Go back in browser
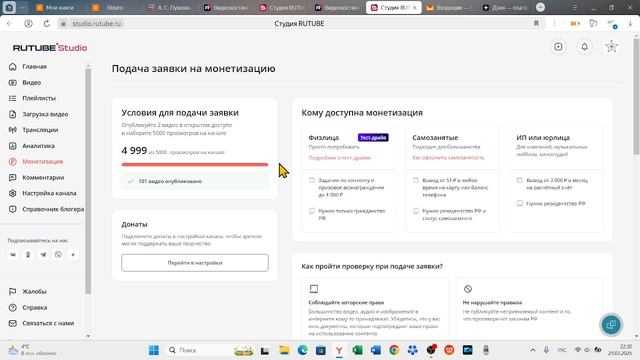This screenshot has width=640, height=360. (x=9, y=24)
